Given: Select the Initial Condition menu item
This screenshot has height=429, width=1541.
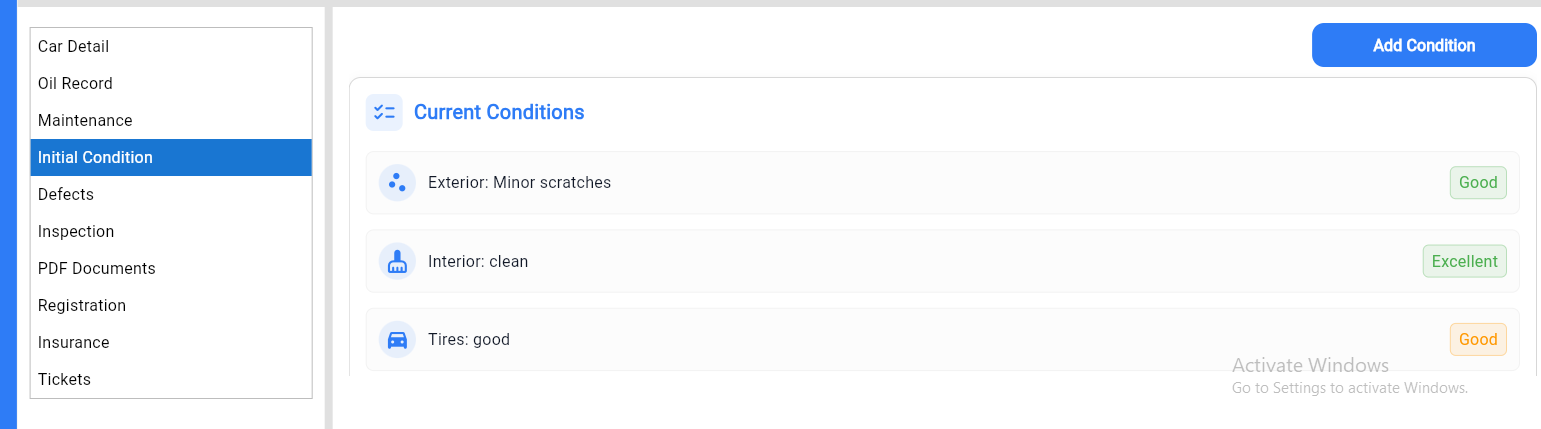Looking at the screenshot, I should (x=95, y=158).
